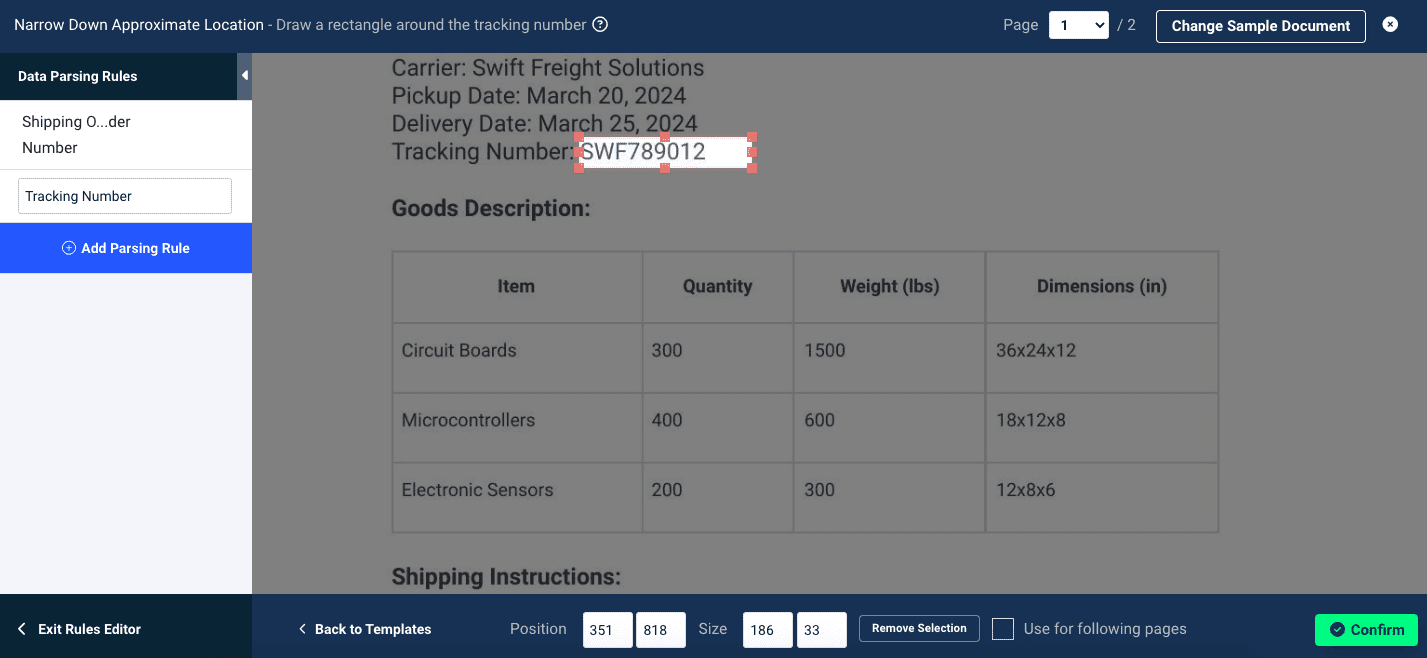The image size is (1427, 658).
Task: Click the Size width field
Action: coord(766,629)
